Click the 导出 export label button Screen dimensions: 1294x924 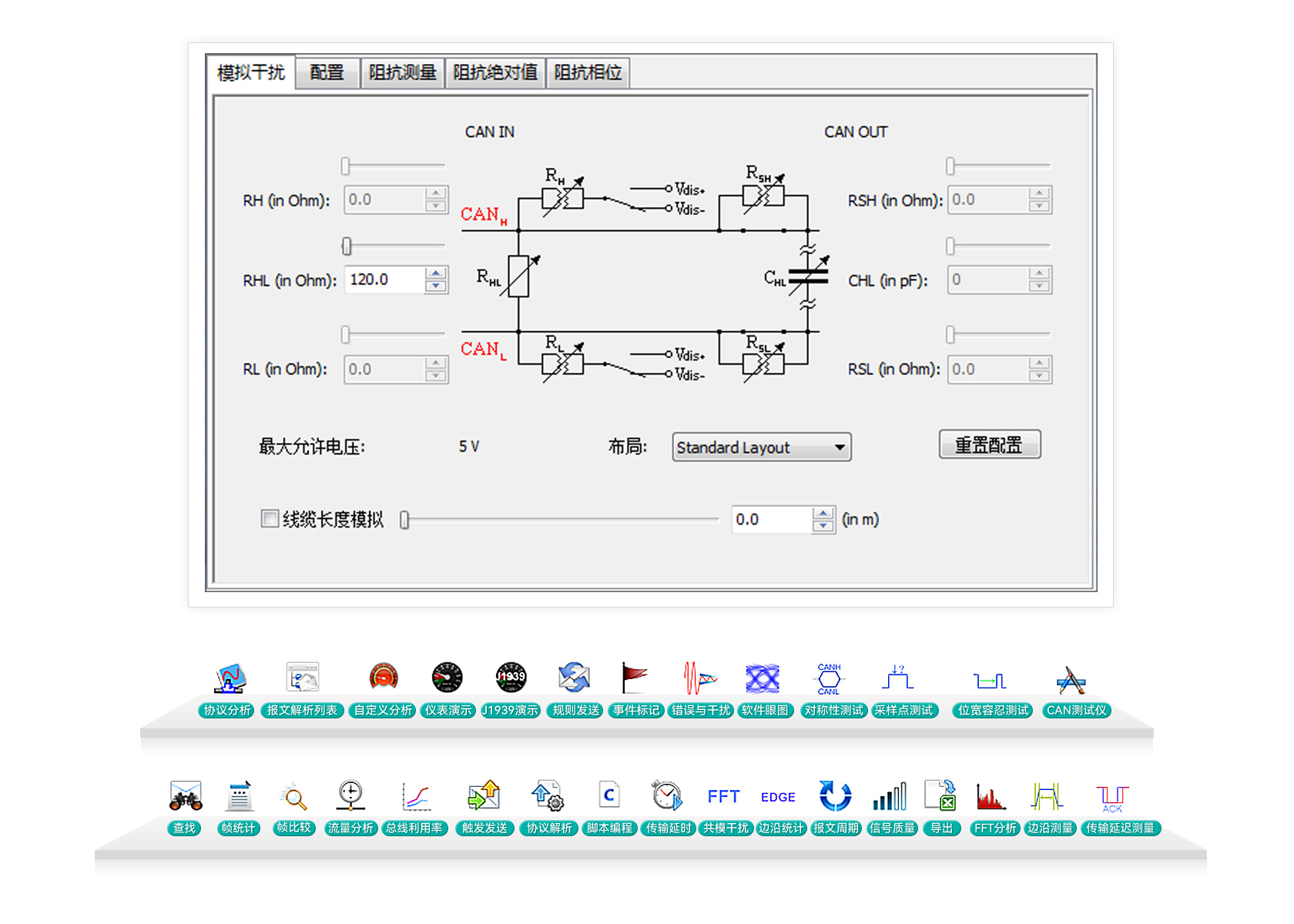tap(941, 829)
